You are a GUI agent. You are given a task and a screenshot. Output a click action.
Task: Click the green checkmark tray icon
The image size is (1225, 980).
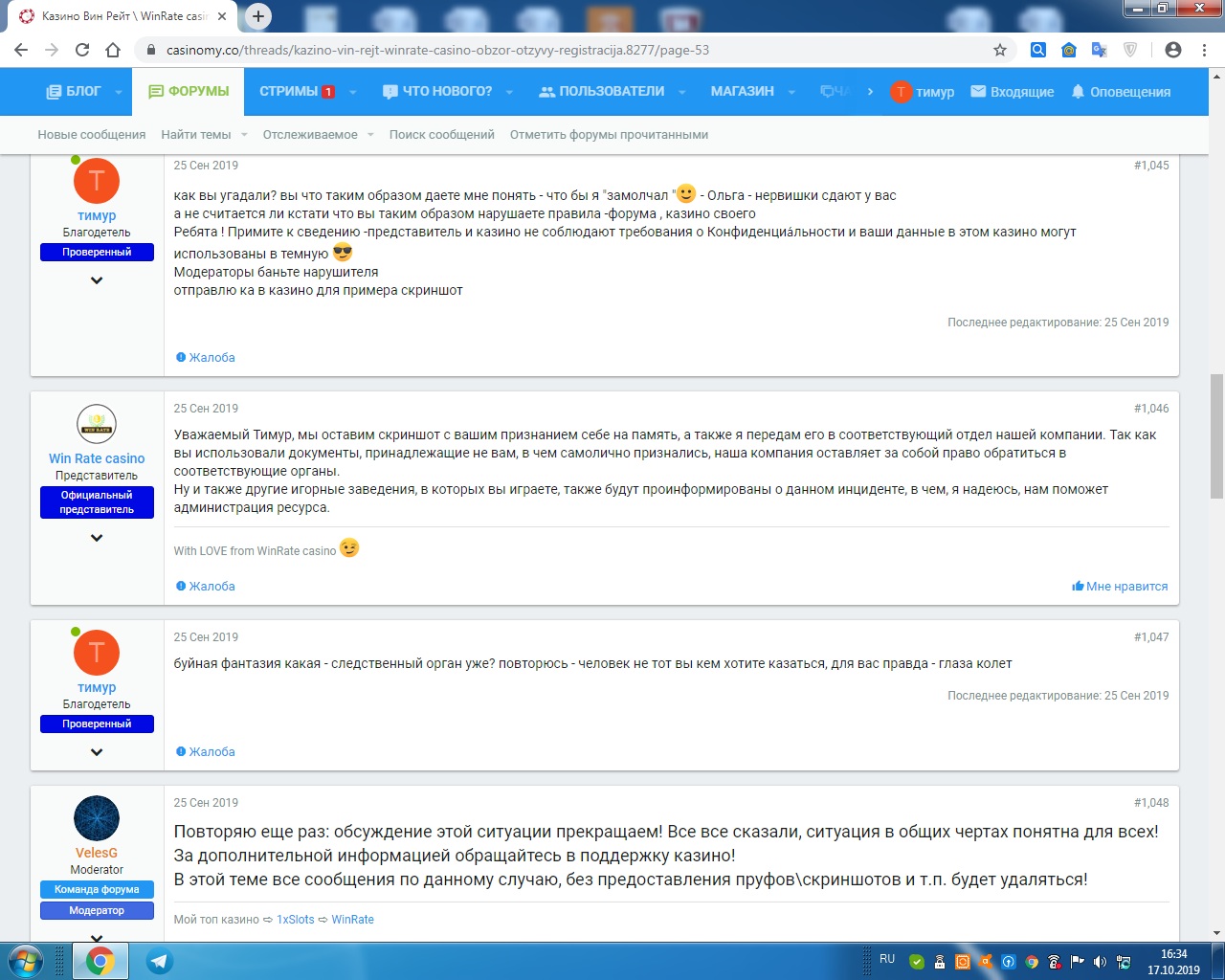(917, 962)
